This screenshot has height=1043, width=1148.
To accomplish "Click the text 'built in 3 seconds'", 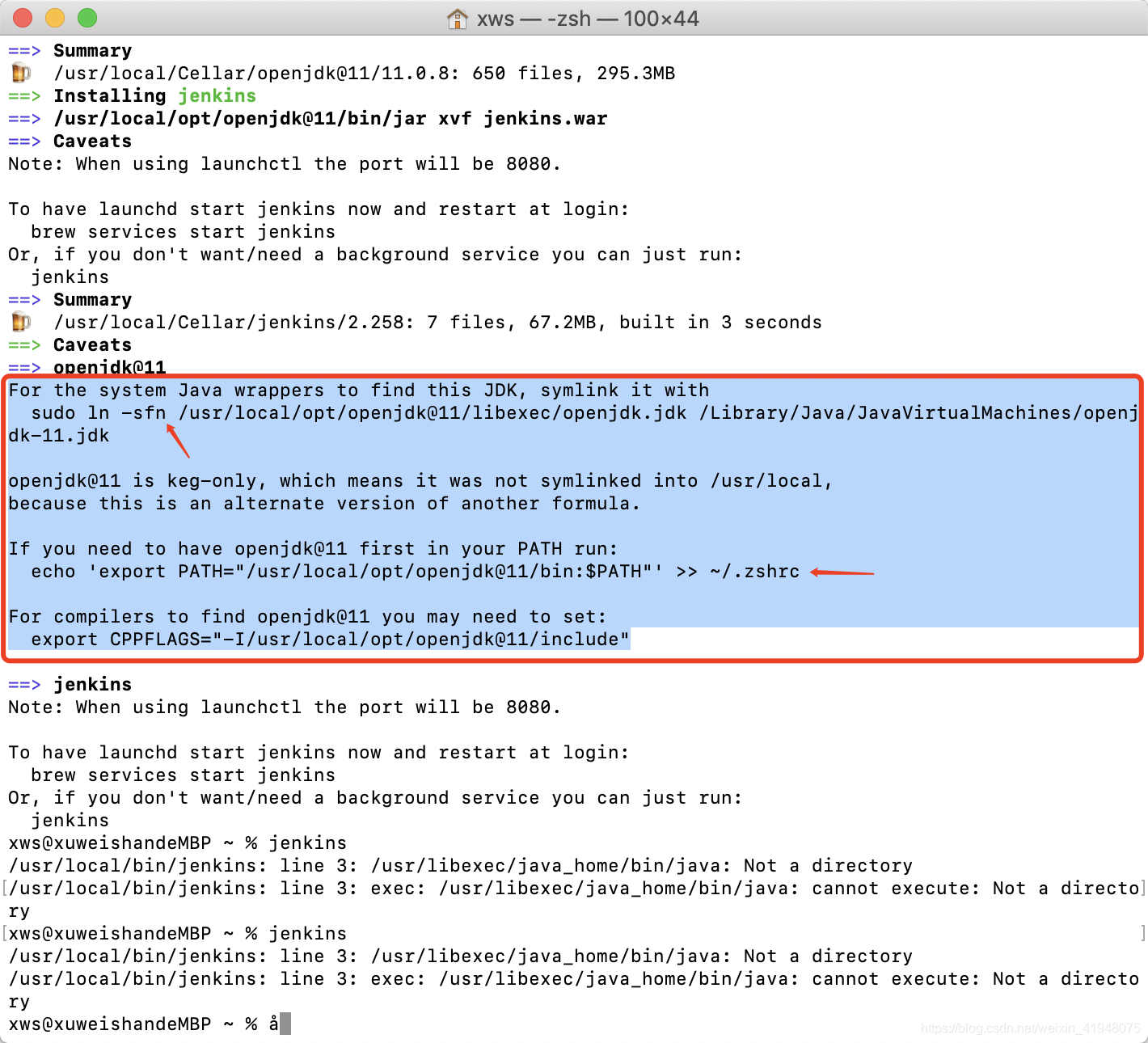I will pos(720,322).
